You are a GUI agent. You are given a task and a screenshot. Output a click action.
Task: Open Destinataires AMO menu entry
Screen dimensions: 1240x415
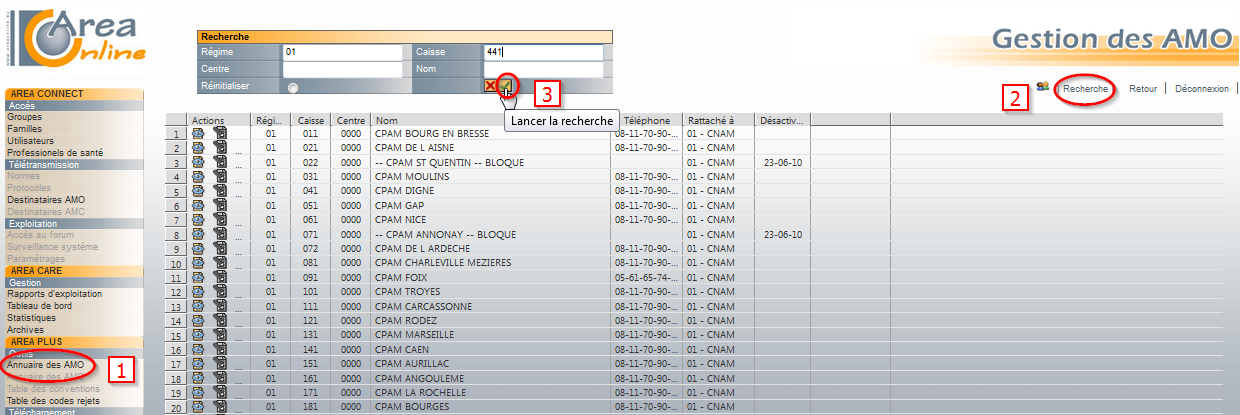(46, 199)
